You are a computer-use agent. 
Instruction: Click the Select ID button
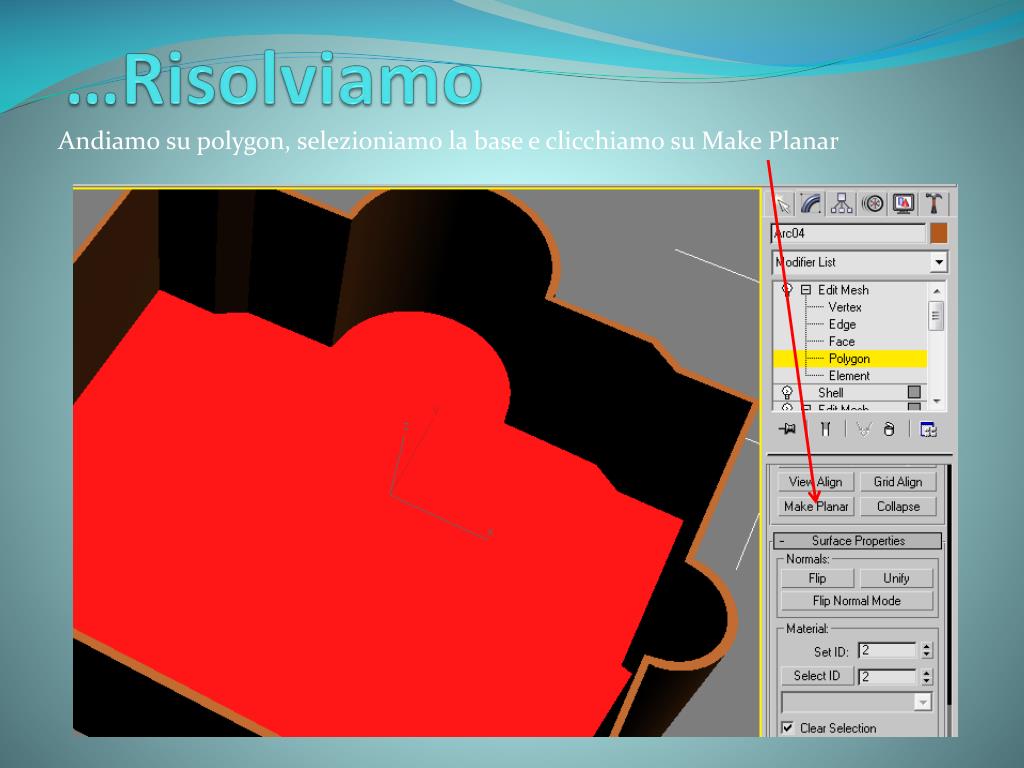(x=817, y=676)
